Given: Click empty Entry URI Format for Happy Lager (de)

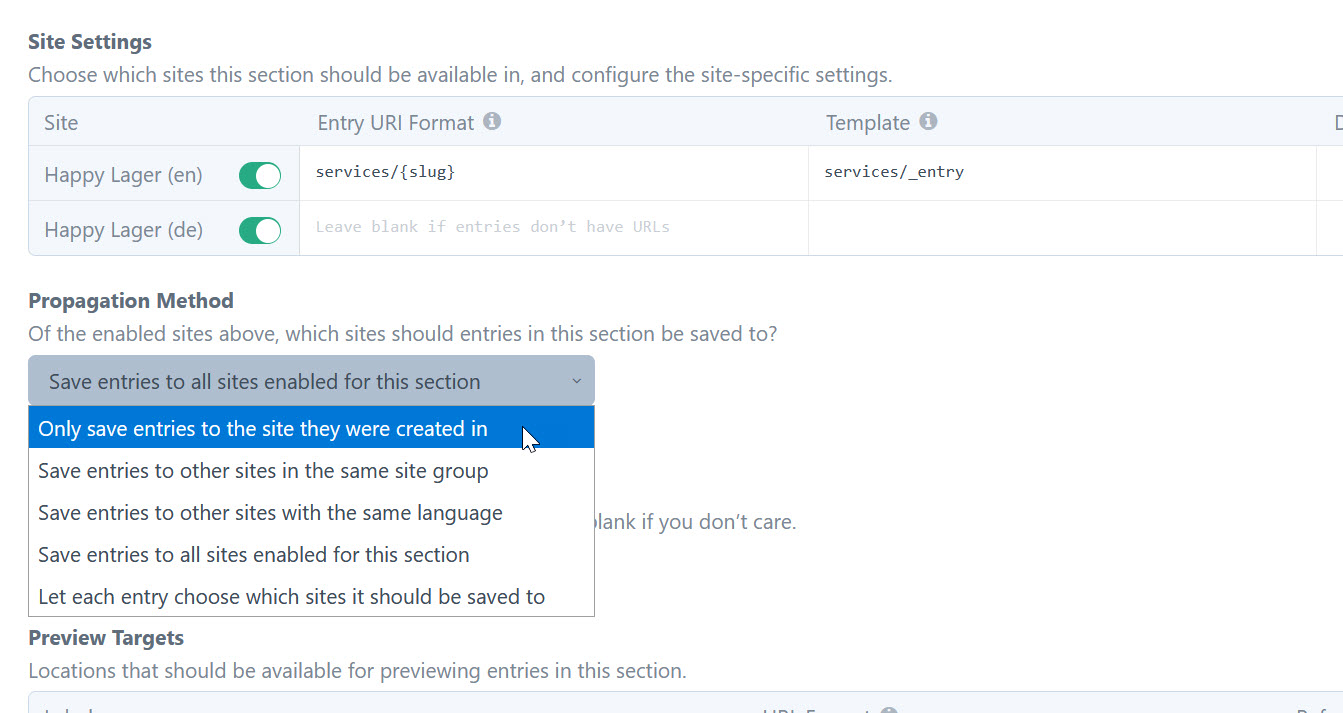Looking at the screenshot, I should 553,228.
